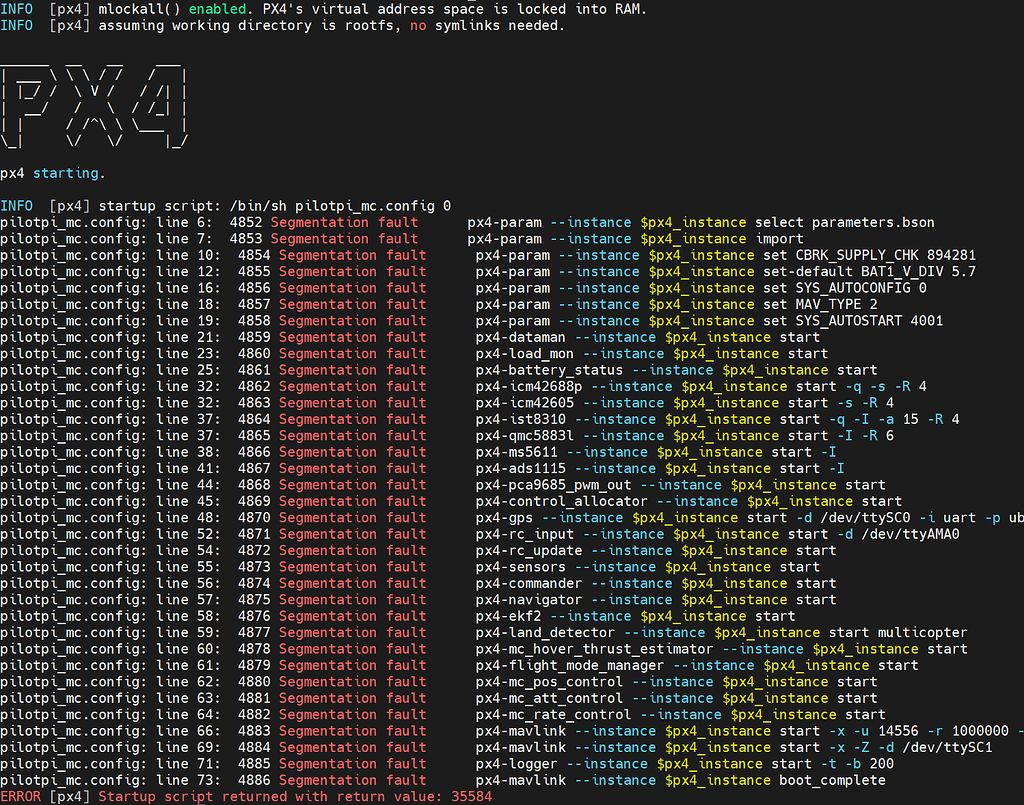Screen dimensions: 1024x805
Task: Click the px4-rc_input /dev/ttyAMA0 entry
Action: (x=700, y=533)
